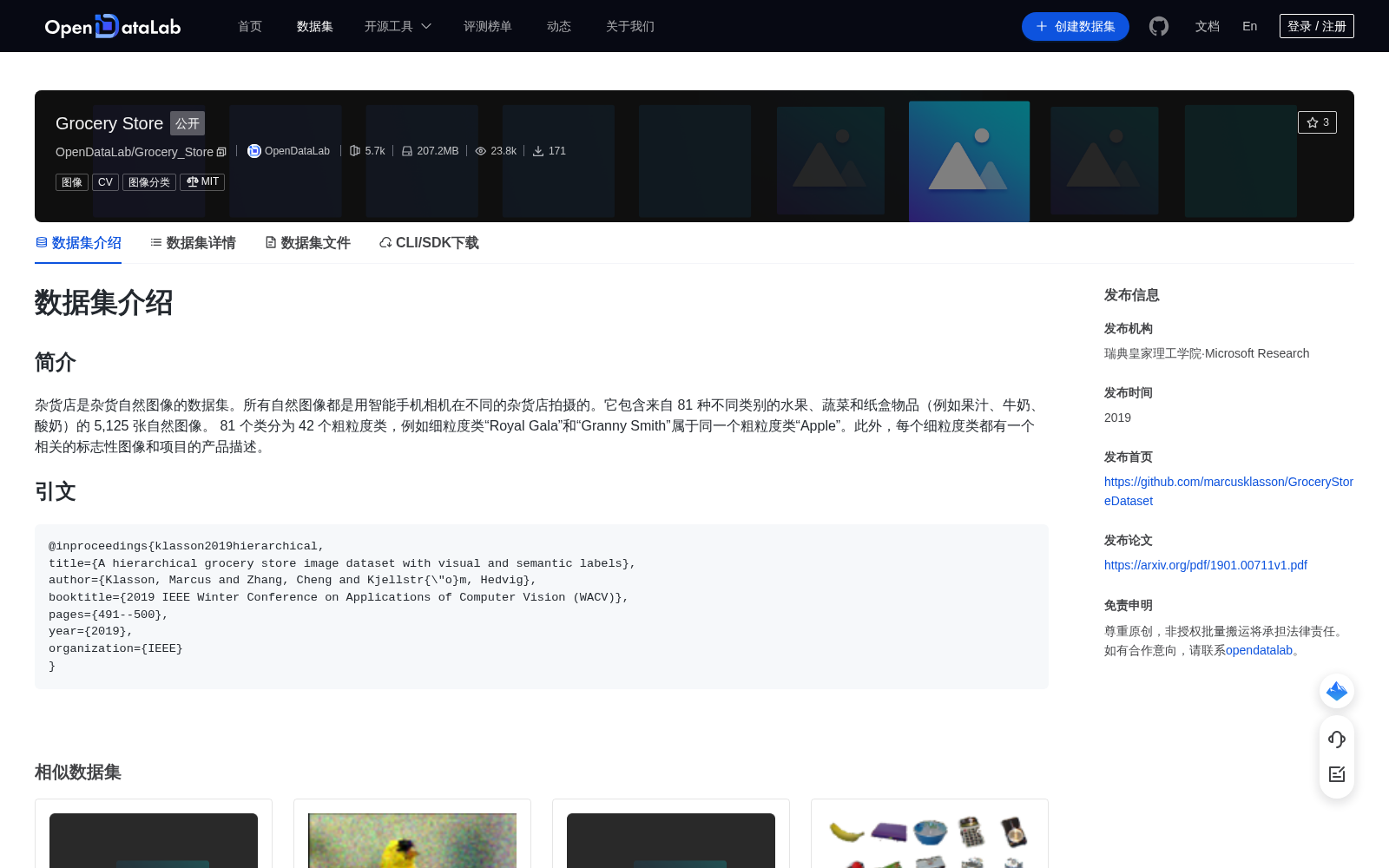Click the CV tag
The height and width of the screenshot is (868, 1389).
[105, 182]
